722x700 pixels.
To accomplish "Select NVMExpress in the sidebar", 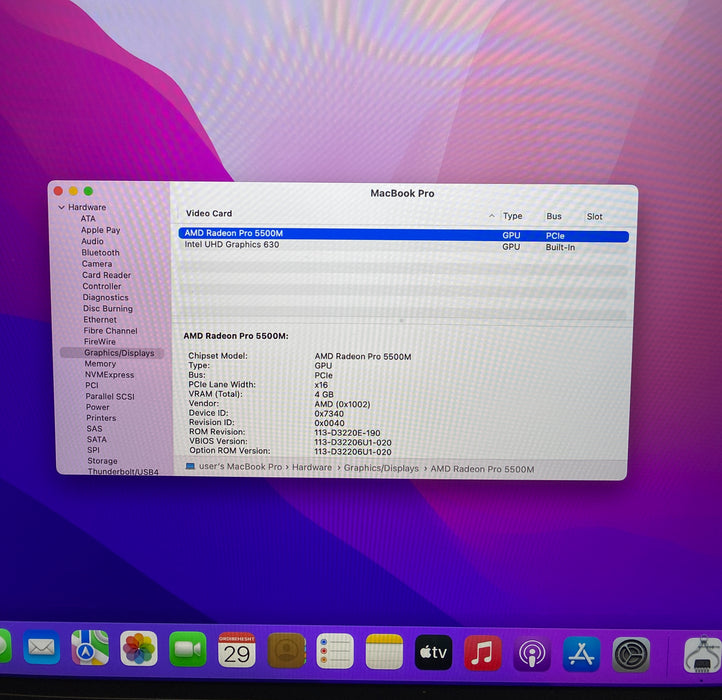I will pyautogui.click(x=109, y=375).
